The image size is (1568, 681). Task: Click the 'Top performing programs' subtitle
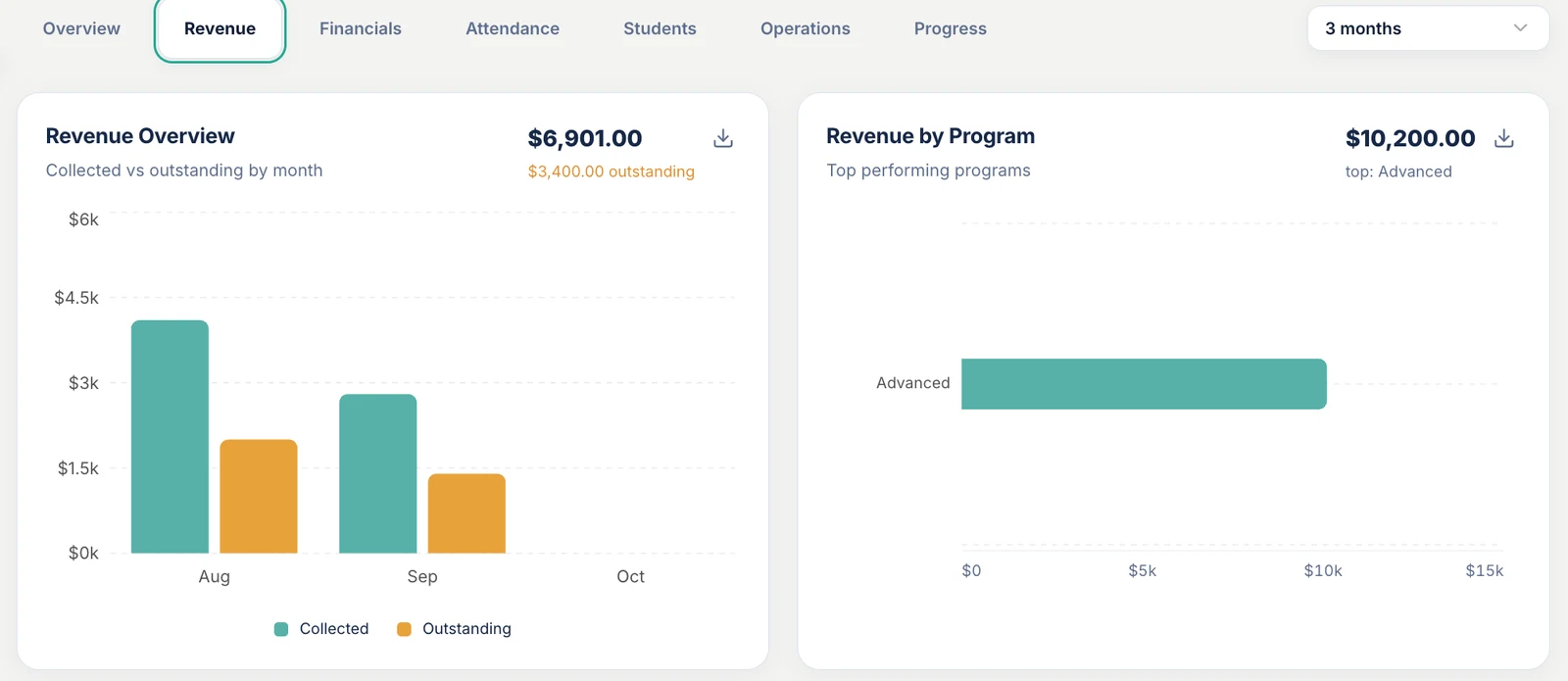(928, 170)
